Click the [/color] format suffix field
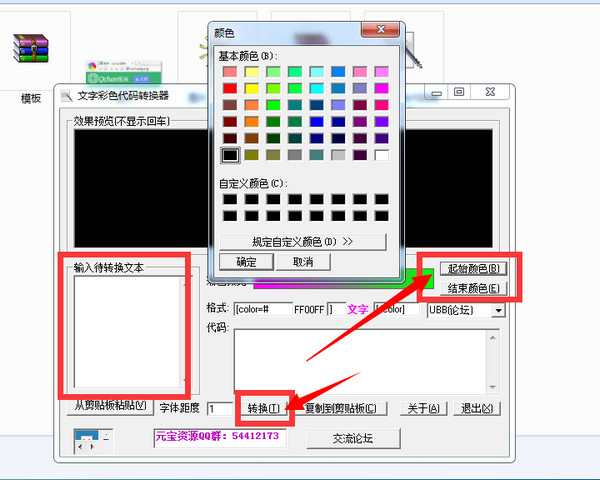Screen dimensions: 600x480 (x=396, y=309)
